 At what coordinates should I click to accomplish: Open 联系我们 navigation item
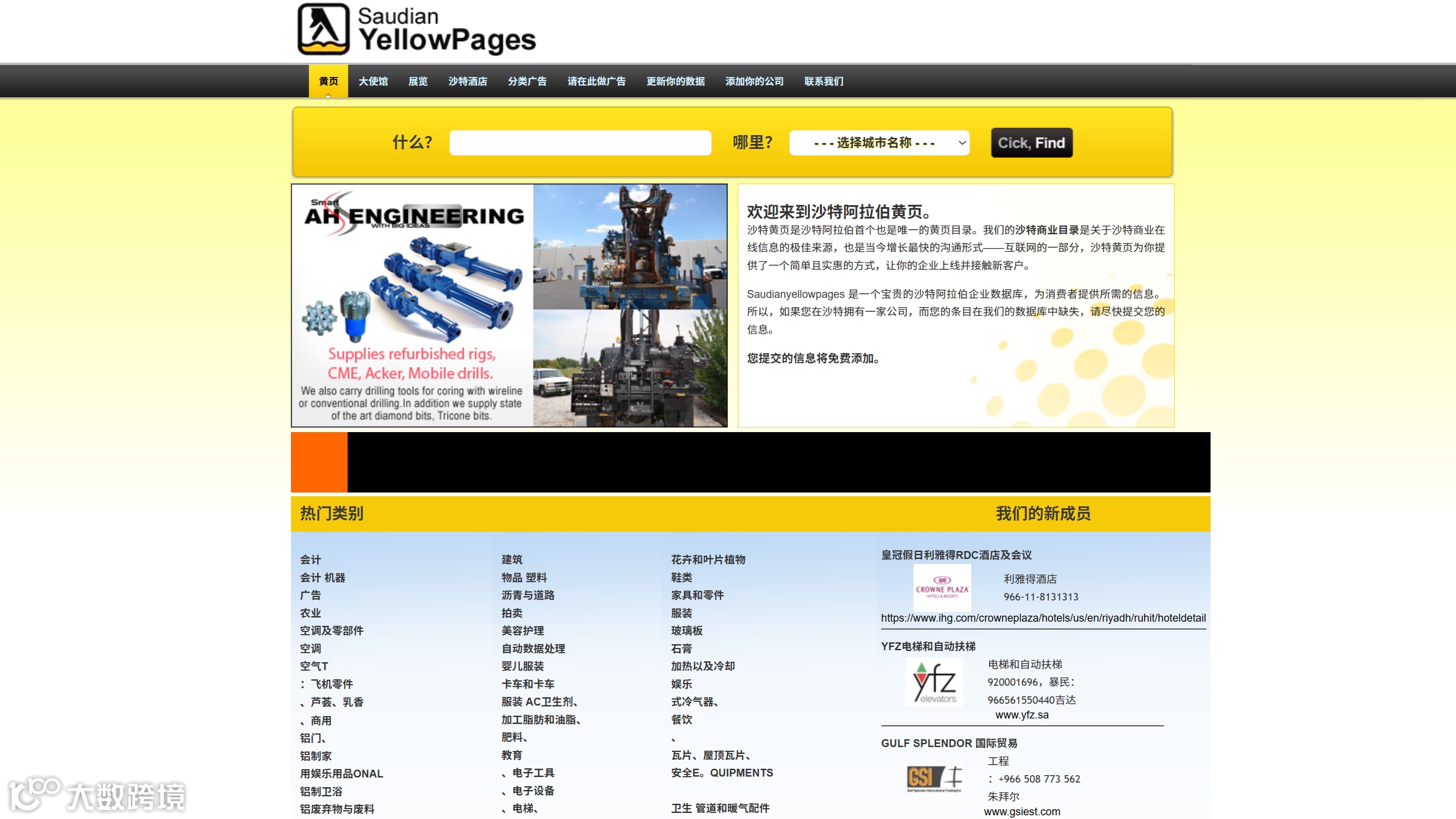pyautogui.click(x=824, y=81)
